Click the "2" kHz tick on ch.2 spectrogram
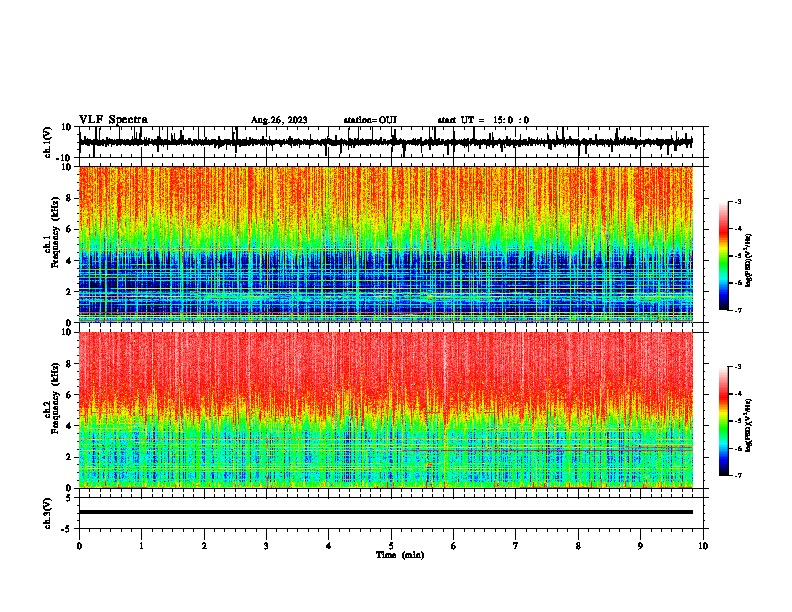Image resolution: width=792 pixels, height=612 pixels. (69, 457)
